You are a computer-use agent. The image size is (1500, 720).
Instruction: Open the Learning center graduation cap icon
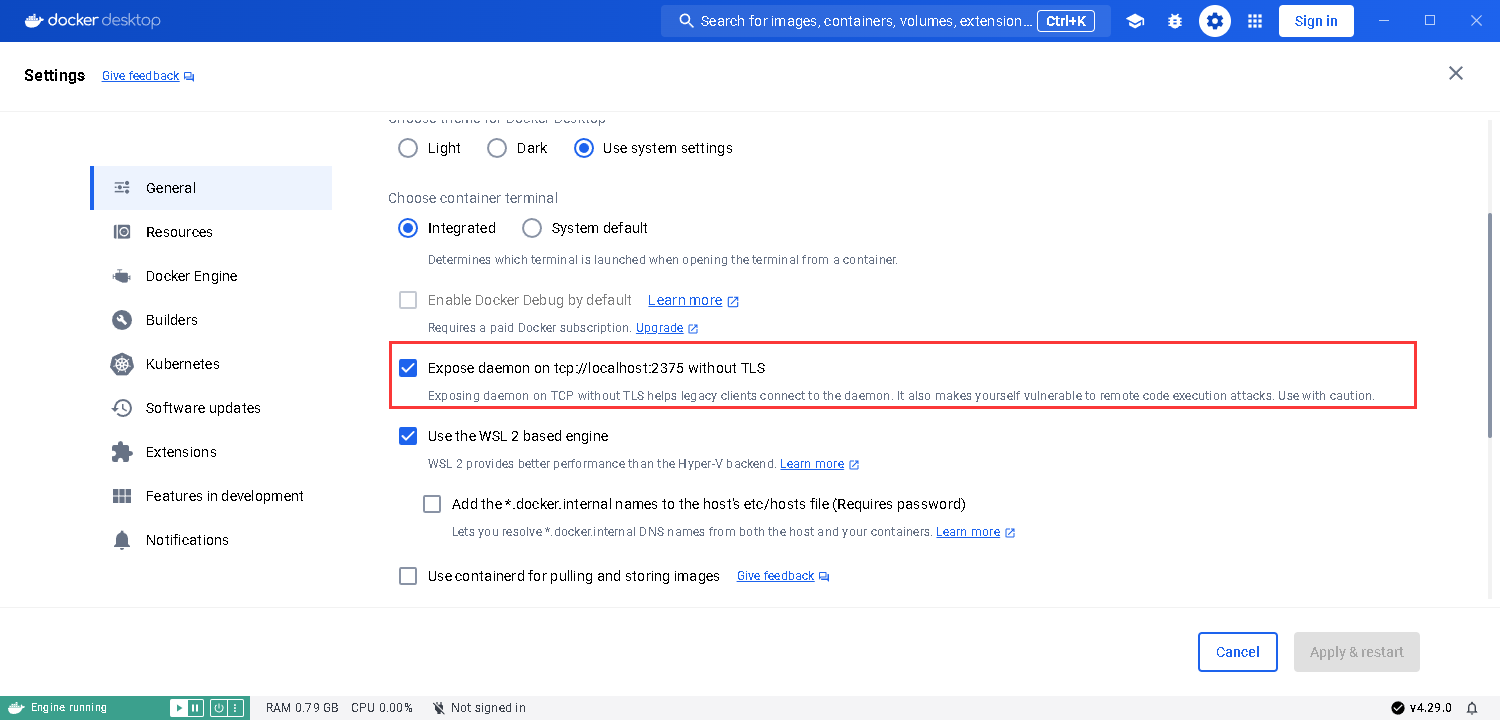1135,21
